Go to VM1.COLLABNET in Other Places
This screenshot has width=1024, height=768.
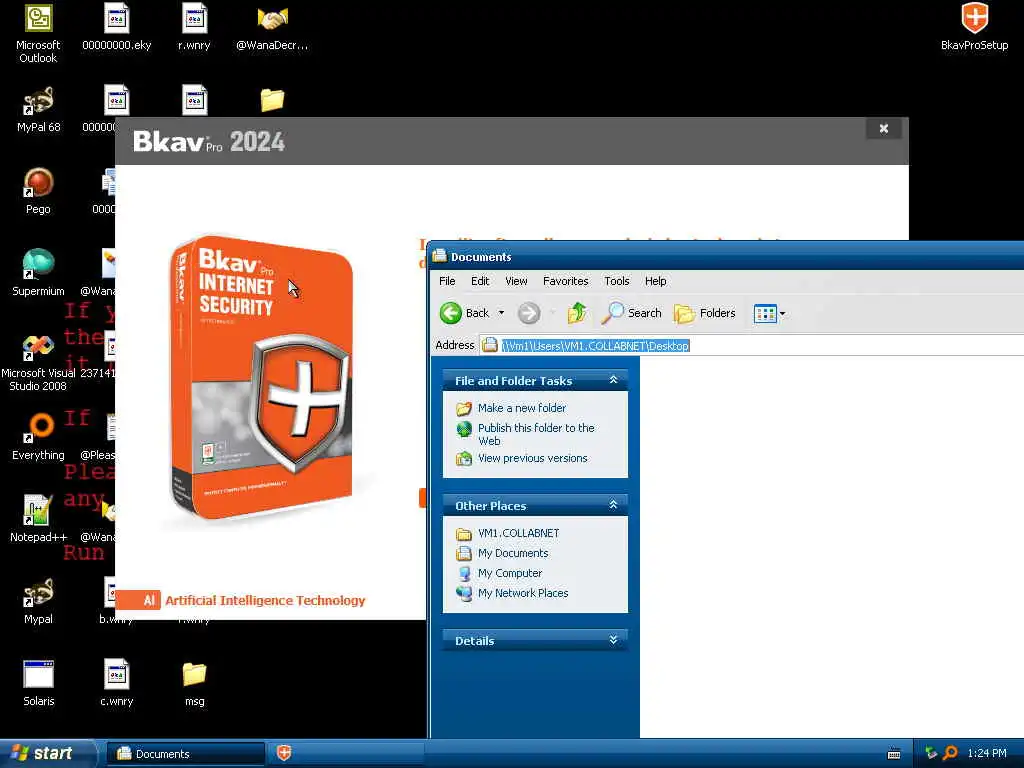519,533
